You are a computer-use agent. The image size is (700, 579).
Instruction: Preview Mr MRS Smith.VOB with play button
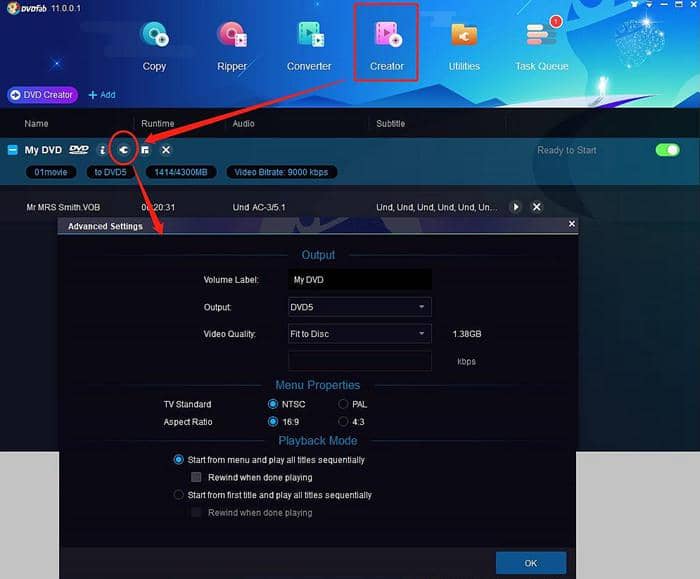pos(515,207)
